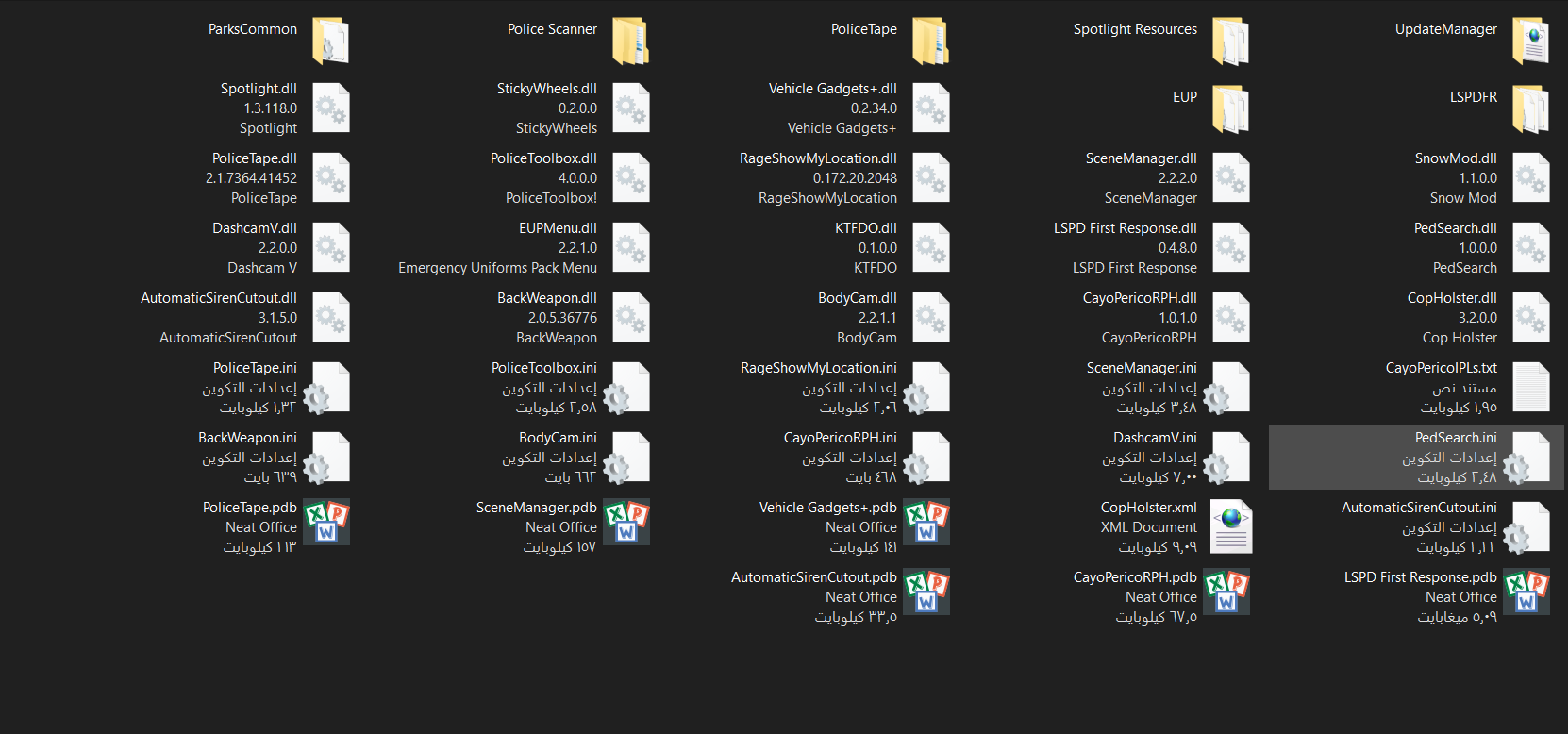Select the CayoPericoIPLs.txt text document icon
Image resolution: width=1568 pixels, height=734 pixels.
(1530, 387)
